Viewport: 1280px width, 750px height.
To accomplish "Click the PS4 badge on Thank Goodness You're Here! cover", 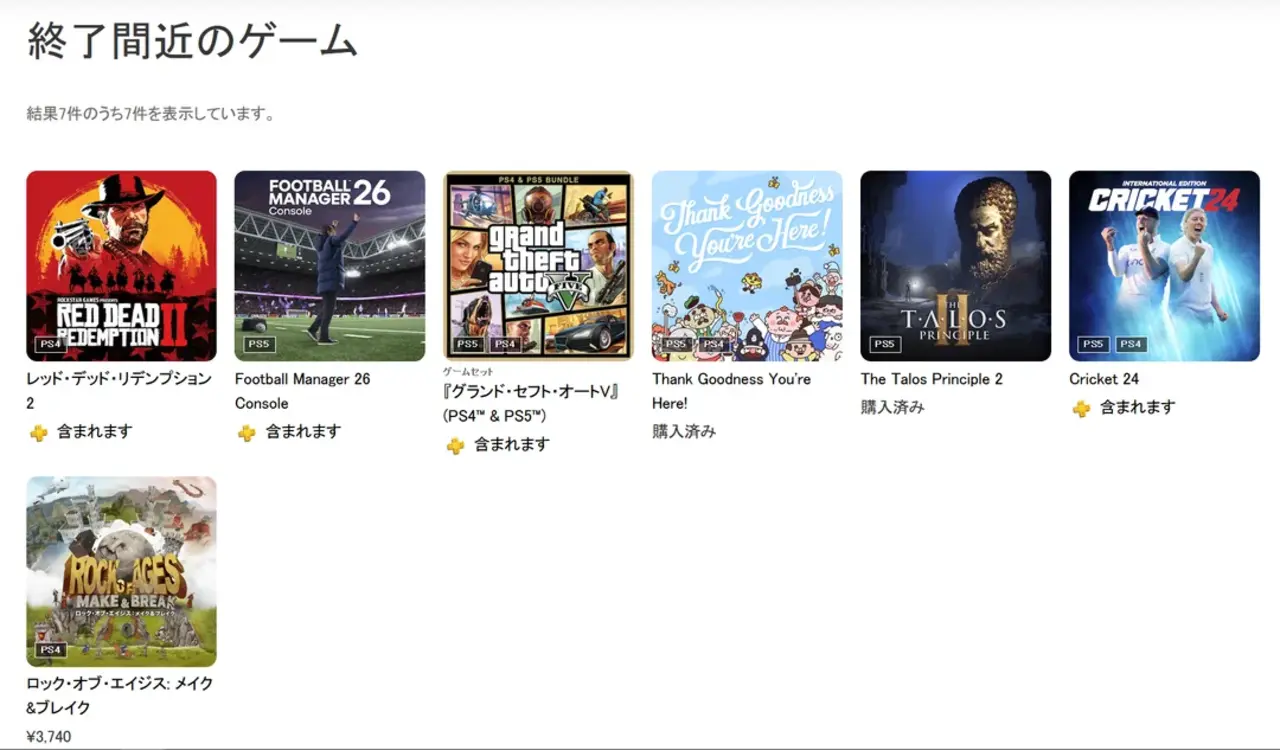I will (x=714, y=345).
